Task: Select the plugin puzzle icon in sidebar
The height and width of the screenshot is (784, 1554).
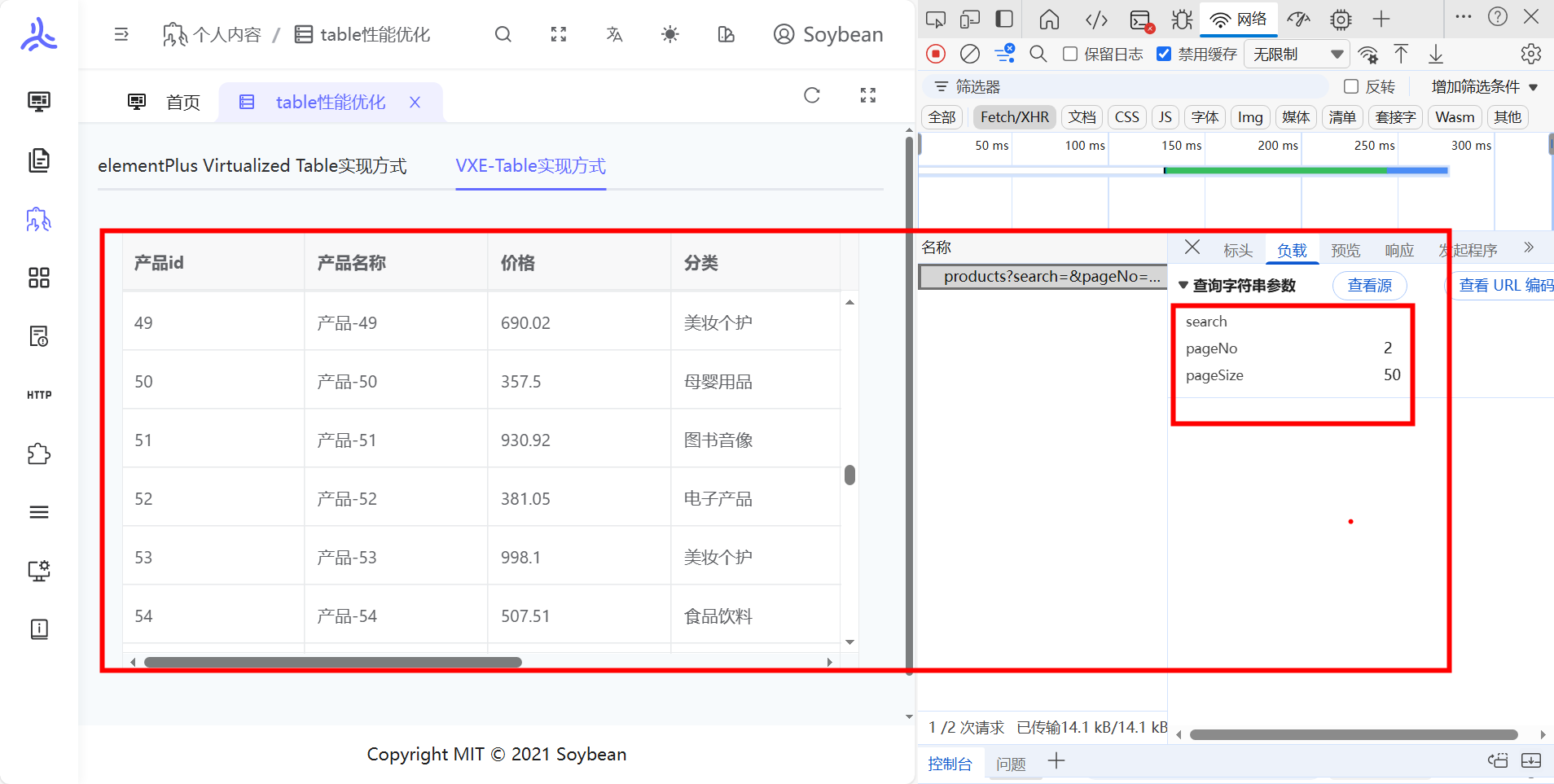Action: (x=38, y=453)
